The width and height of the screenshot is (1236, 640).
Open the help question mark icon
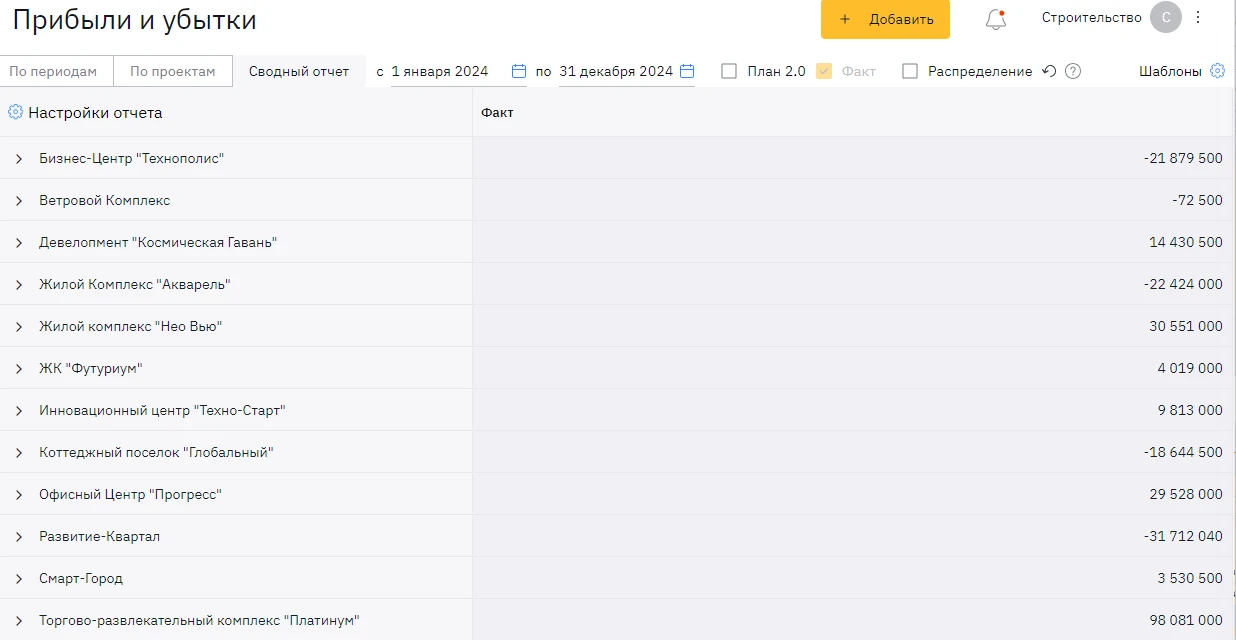click(x=1073, y=71)
